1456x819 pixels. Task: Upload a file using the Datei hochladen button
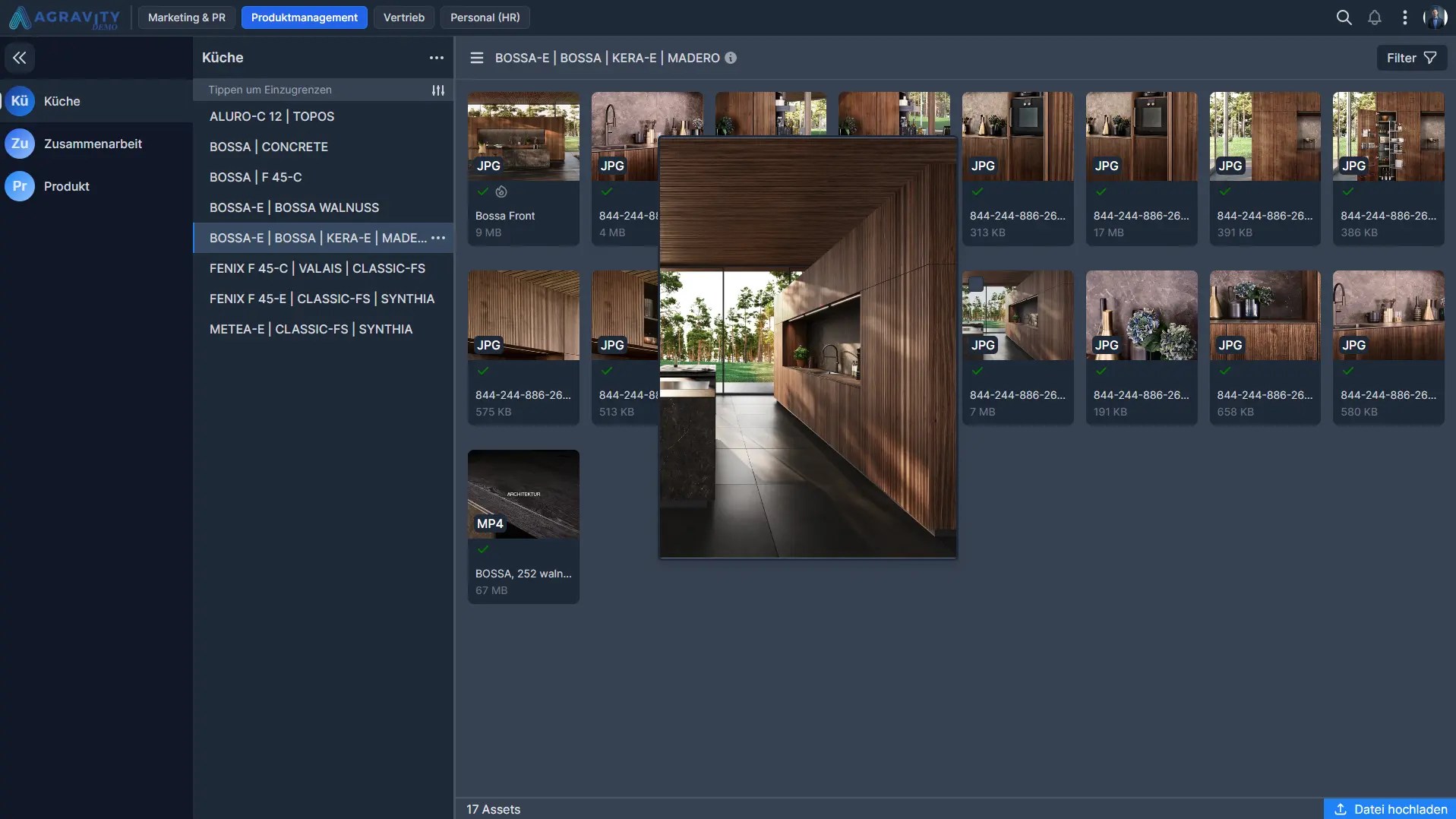pos(1389,808)
